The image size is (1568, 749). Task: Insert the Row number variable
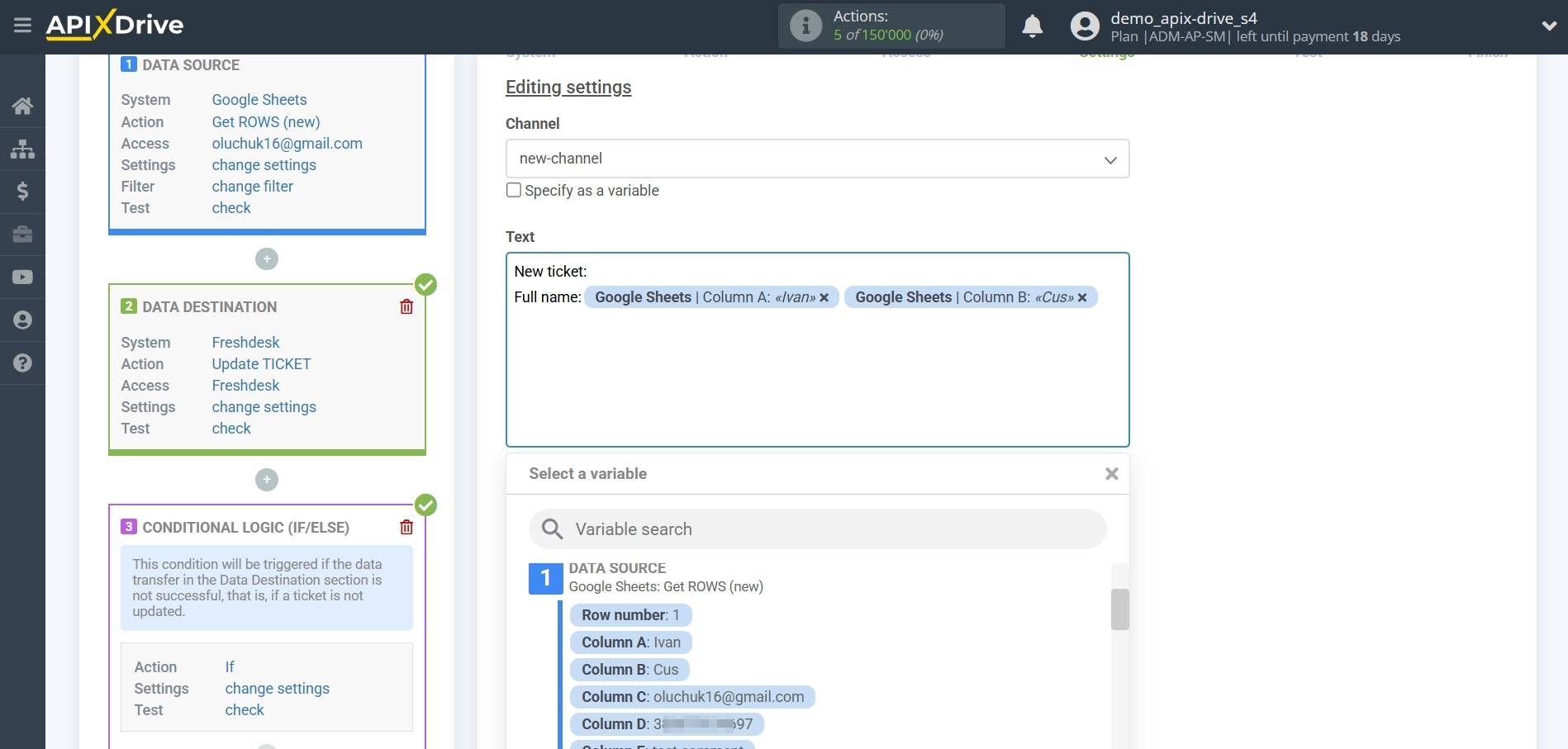[630, 615]
